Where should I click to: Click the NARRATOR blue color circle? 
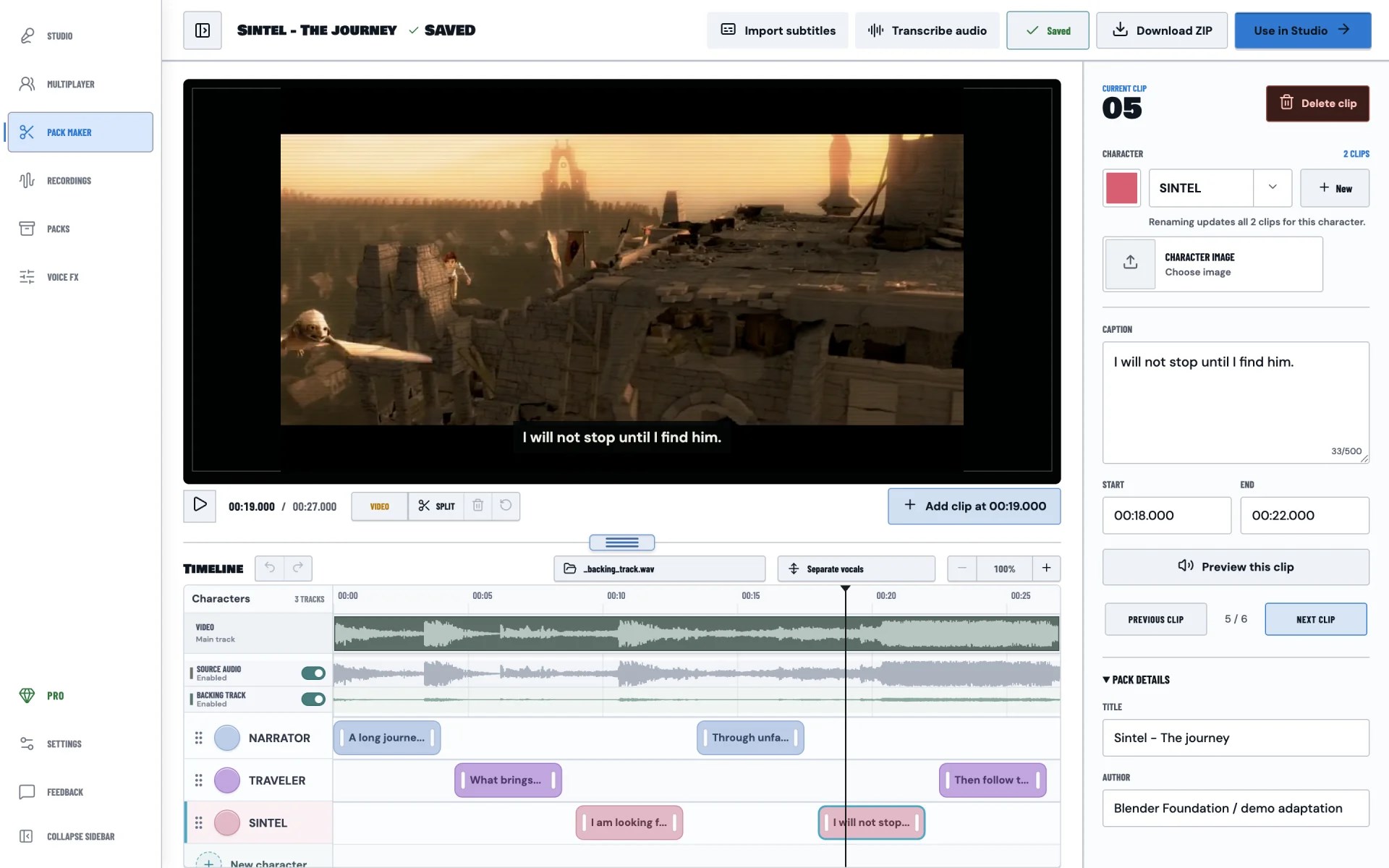[x=227, y=738]
